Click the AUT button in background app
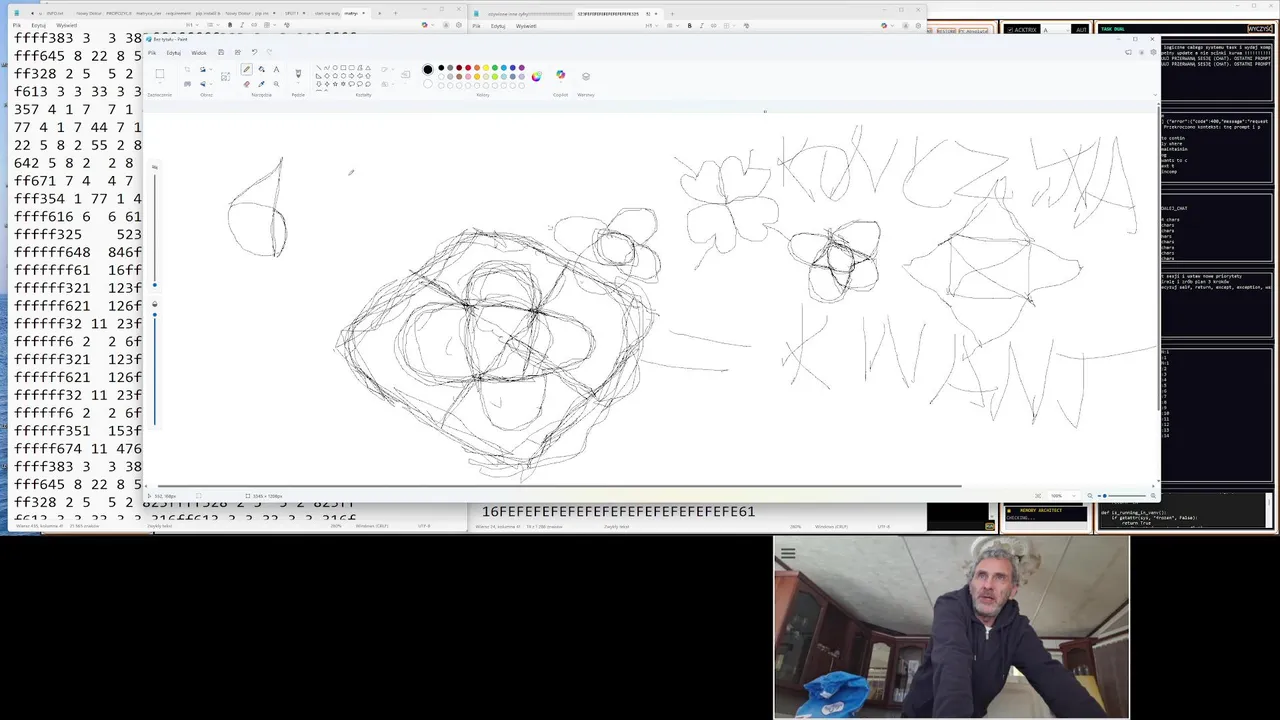This screenshot has height=720, width=1280. (1081, 29)
